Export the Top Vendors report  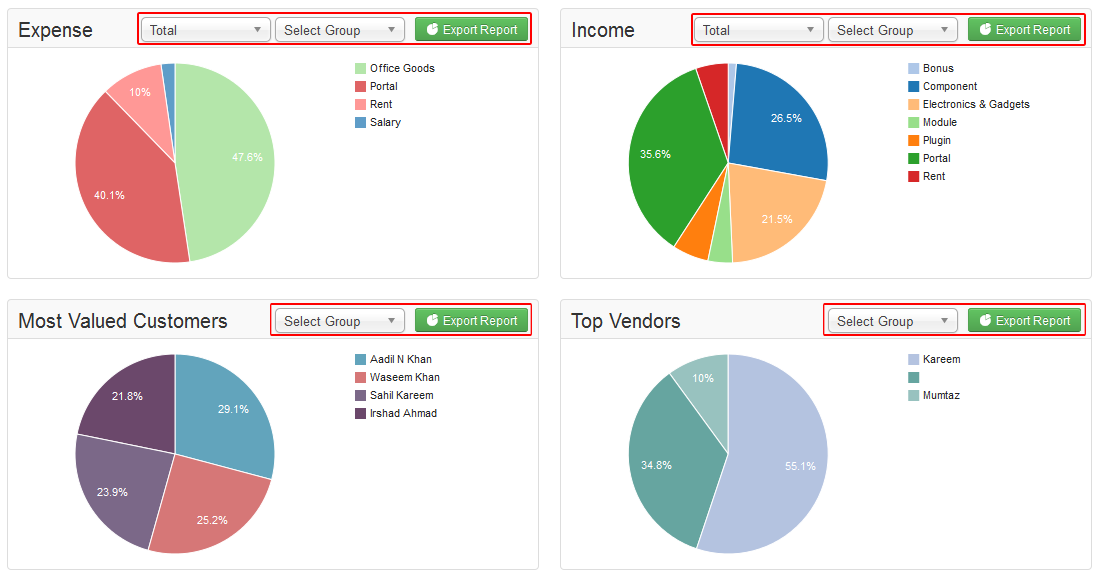(1024, 321)
